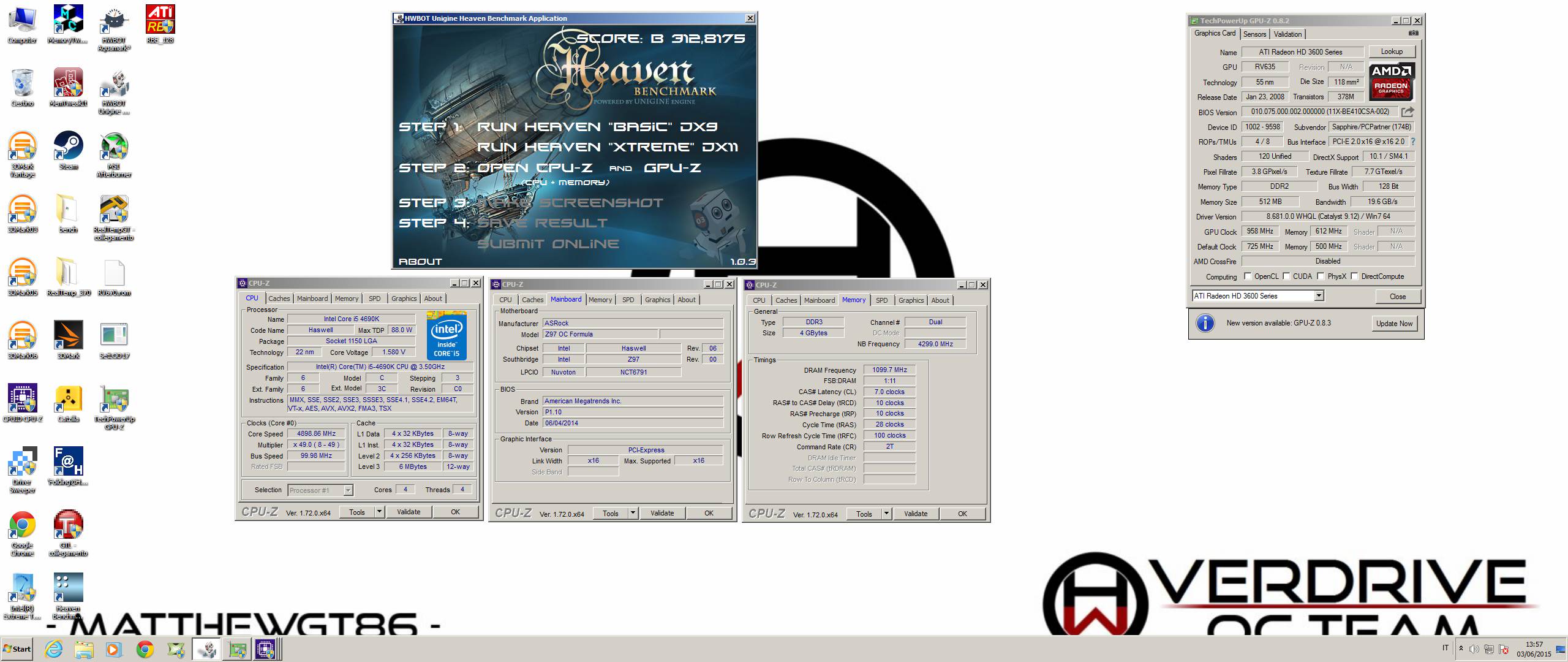Click the IT language indicator in taskbar
Screen dimensions: 1568x662
pyautogui.click(x=1445, y=648)
